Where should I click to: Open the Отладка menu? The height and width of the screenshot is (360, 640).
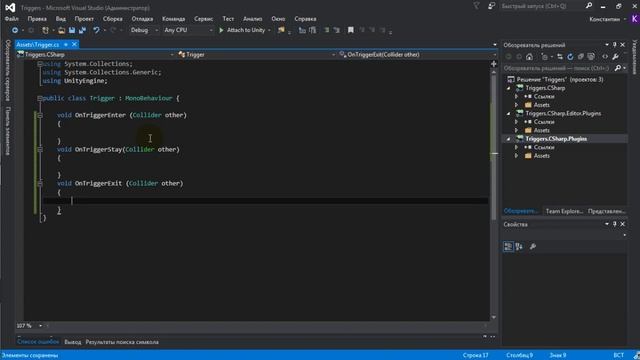pos(142,19)
